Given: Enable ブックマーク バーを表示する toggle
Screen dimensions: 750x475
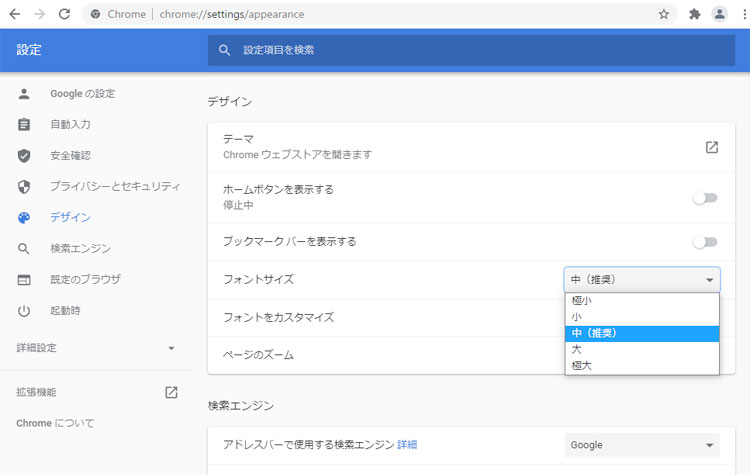Looking at the screenshot, I should (x=706, y=242).
